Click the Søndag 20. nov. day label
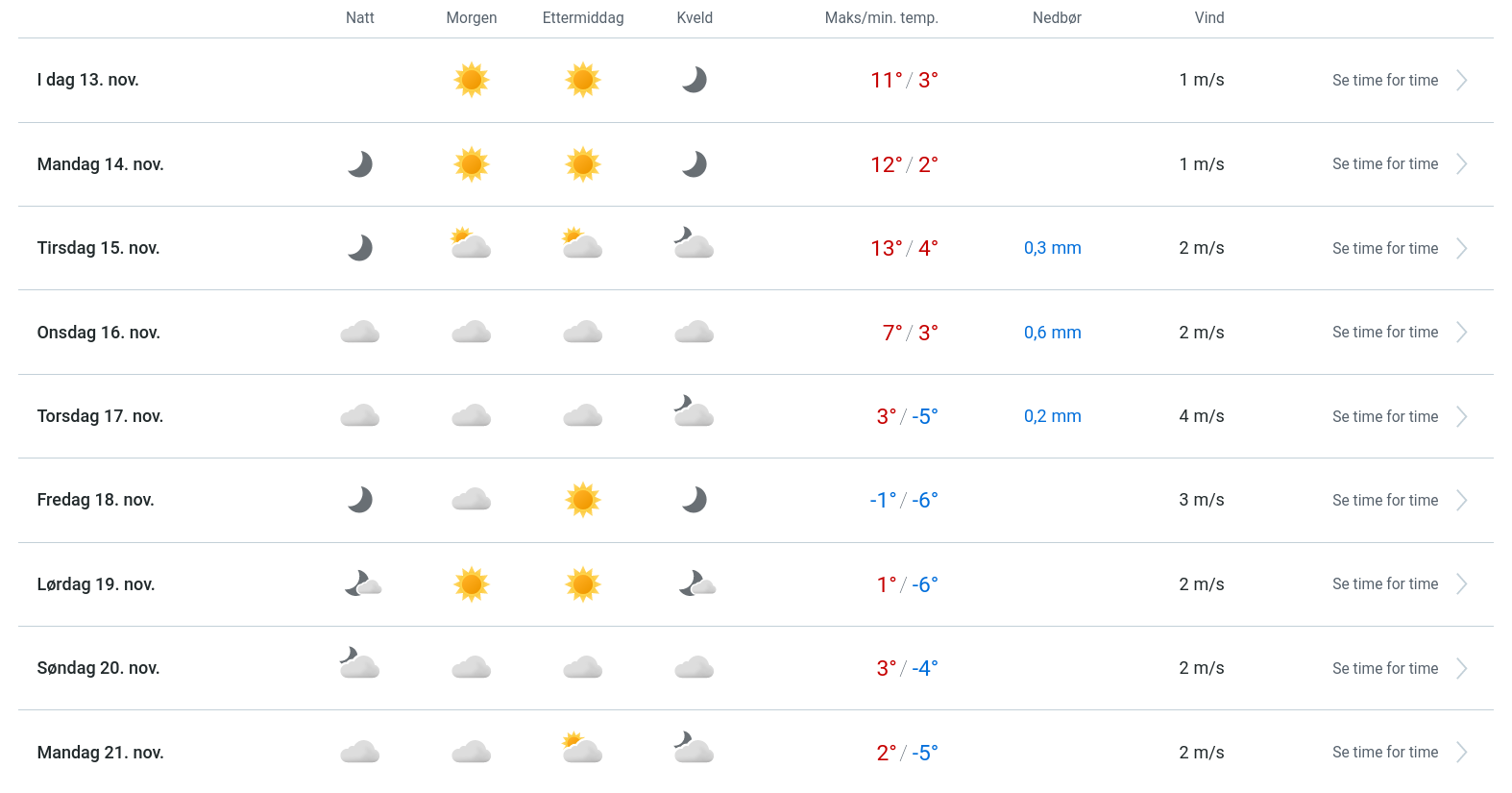The image size is (1512, 793). tap(98, 668)
